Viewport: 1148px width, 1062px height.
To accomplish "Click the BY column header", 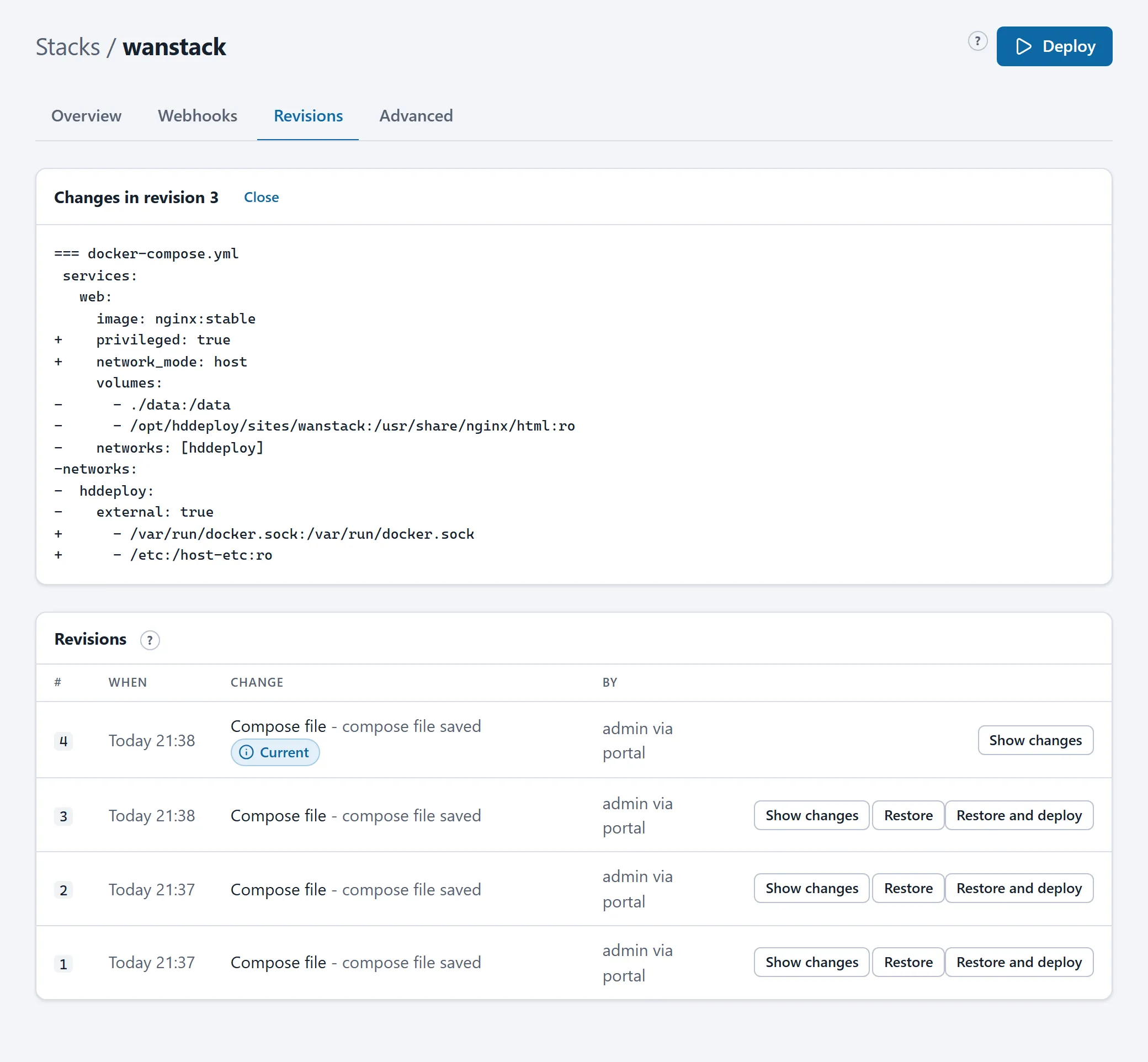I will click(610, 682).
